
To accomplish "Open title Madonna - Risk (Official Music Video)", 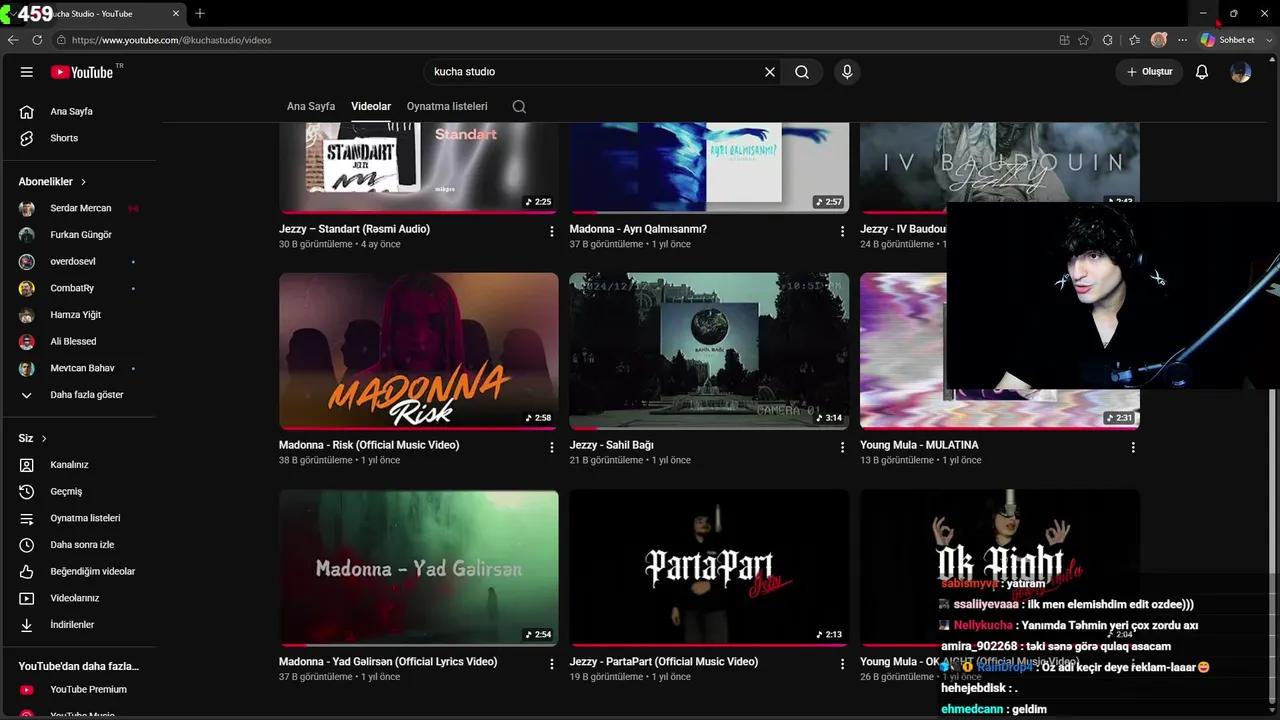I will coord(369,445).
